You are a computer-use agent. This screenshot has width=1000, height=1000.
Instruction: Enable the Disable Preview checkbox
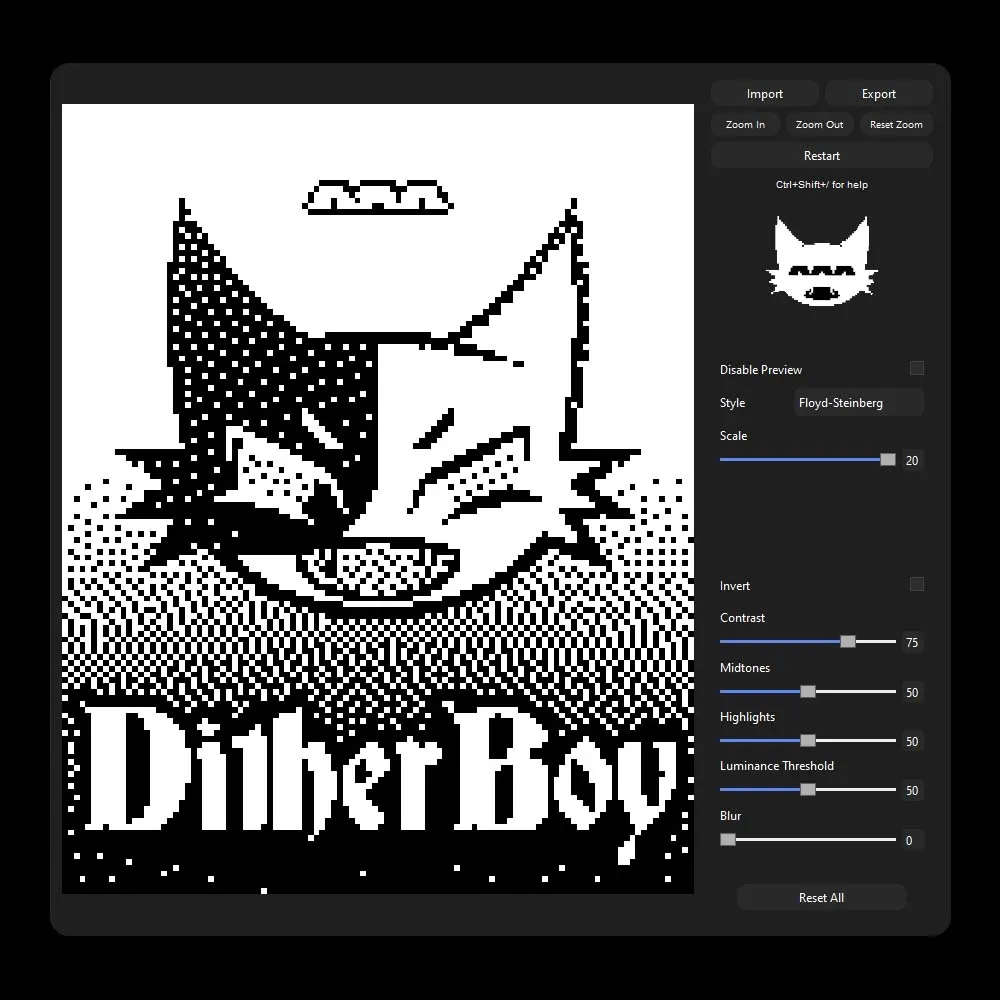point(916,368)
